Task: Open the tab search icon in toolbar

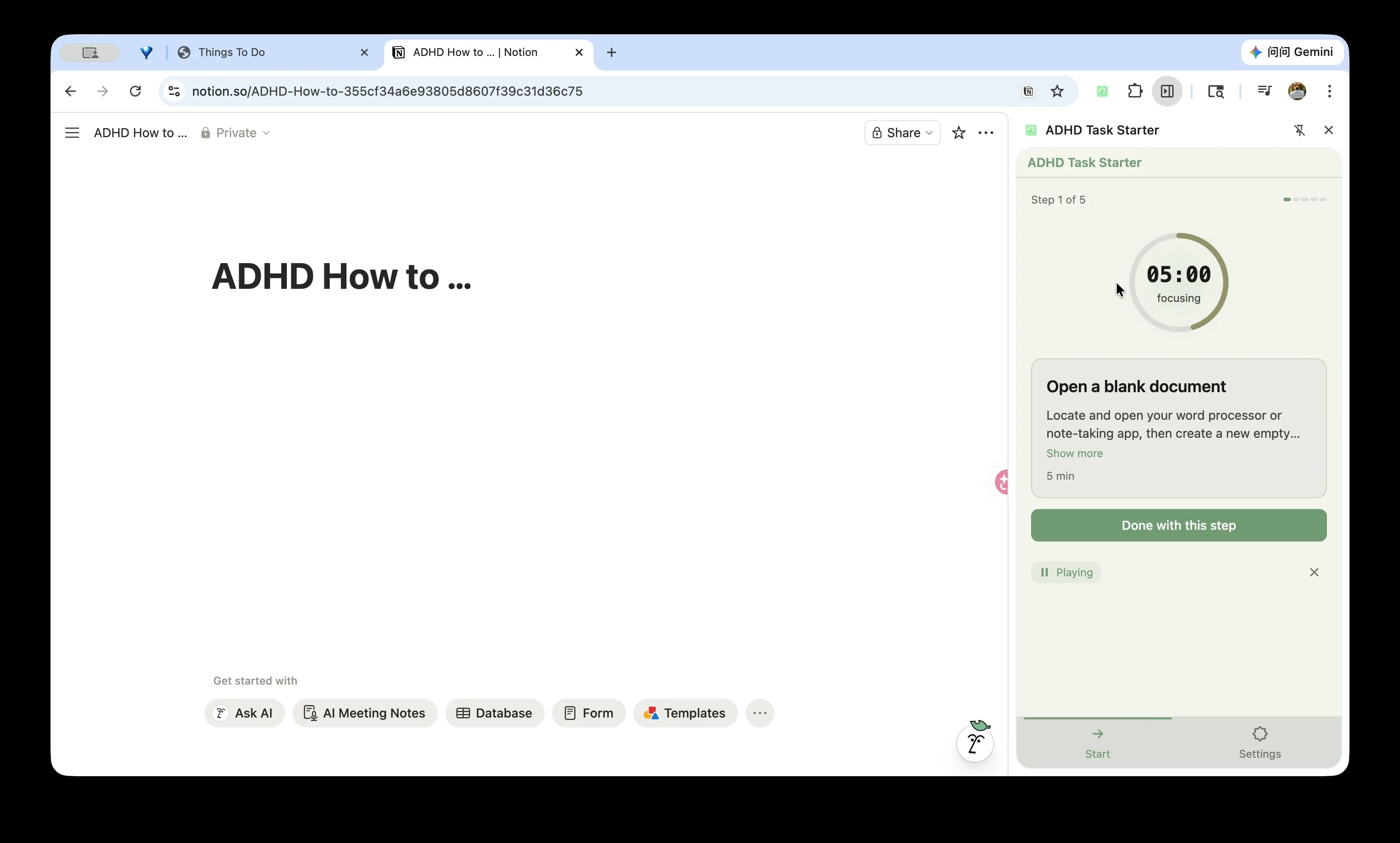Action: coord(1215,92)
